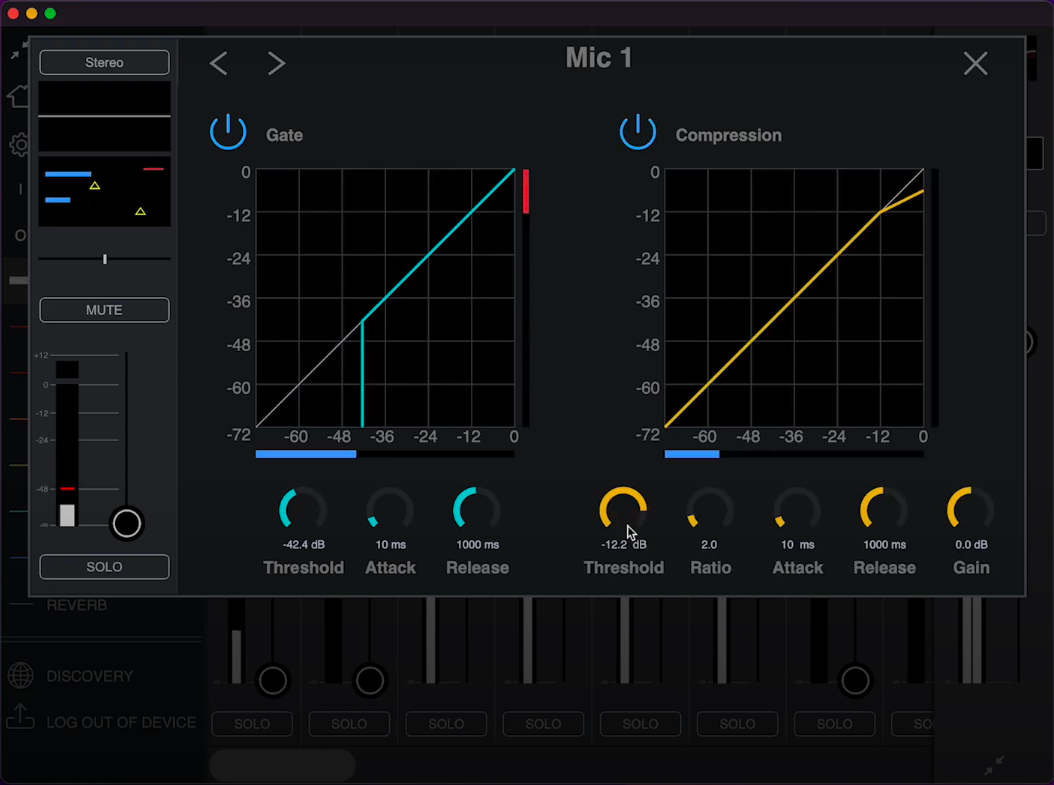Click the Stereo button

pos(104,62)
